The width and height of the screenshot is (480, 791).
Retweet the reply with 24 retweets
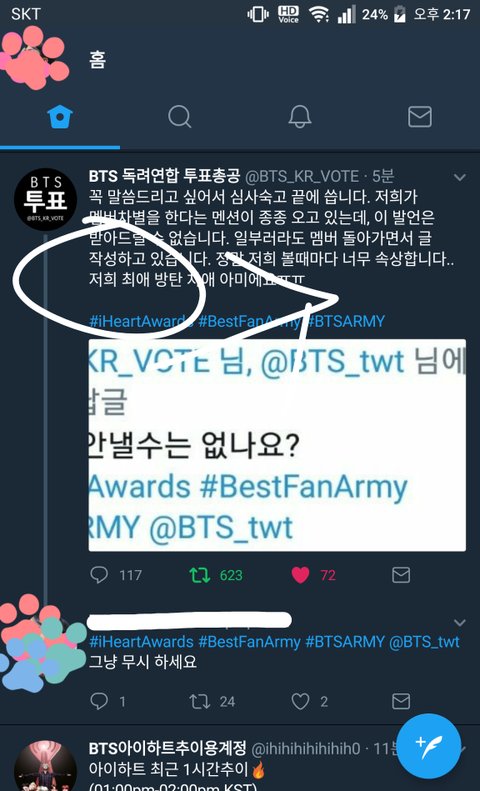(x=200, y=701)
